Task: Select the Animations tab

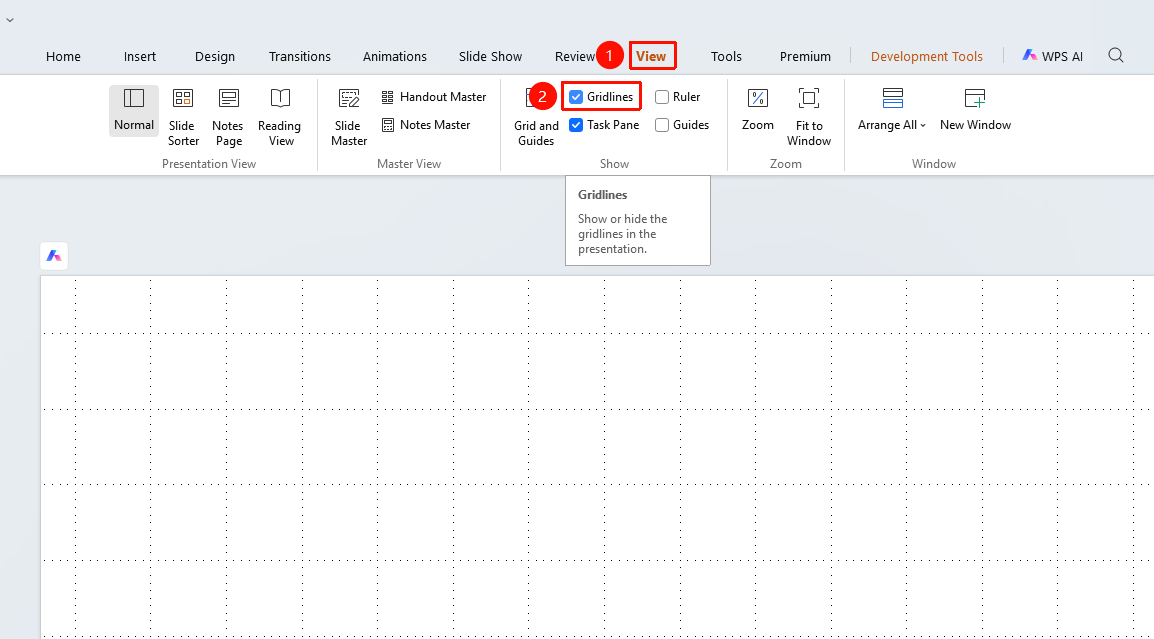Action: (394, 57)
